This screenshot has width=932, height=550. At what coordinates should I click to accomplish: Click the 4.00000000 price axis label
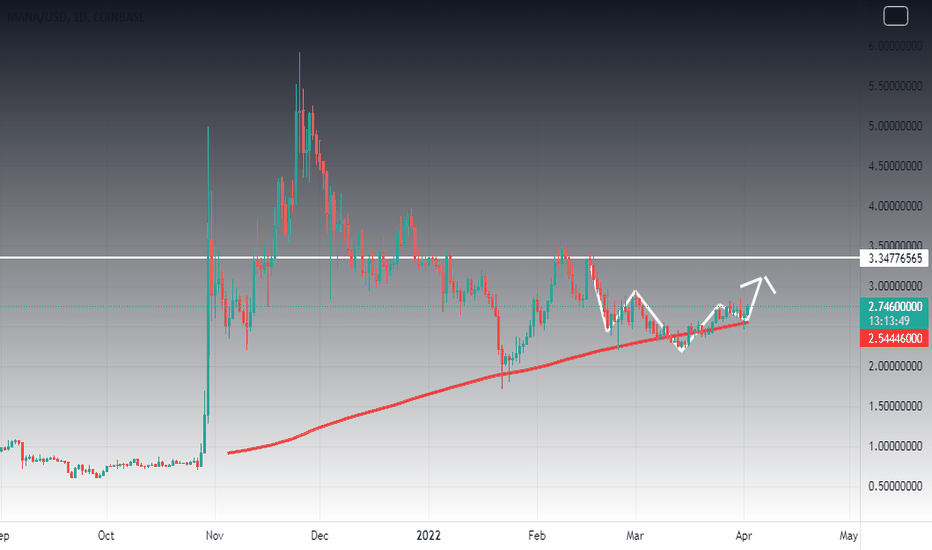pos(895,206)
